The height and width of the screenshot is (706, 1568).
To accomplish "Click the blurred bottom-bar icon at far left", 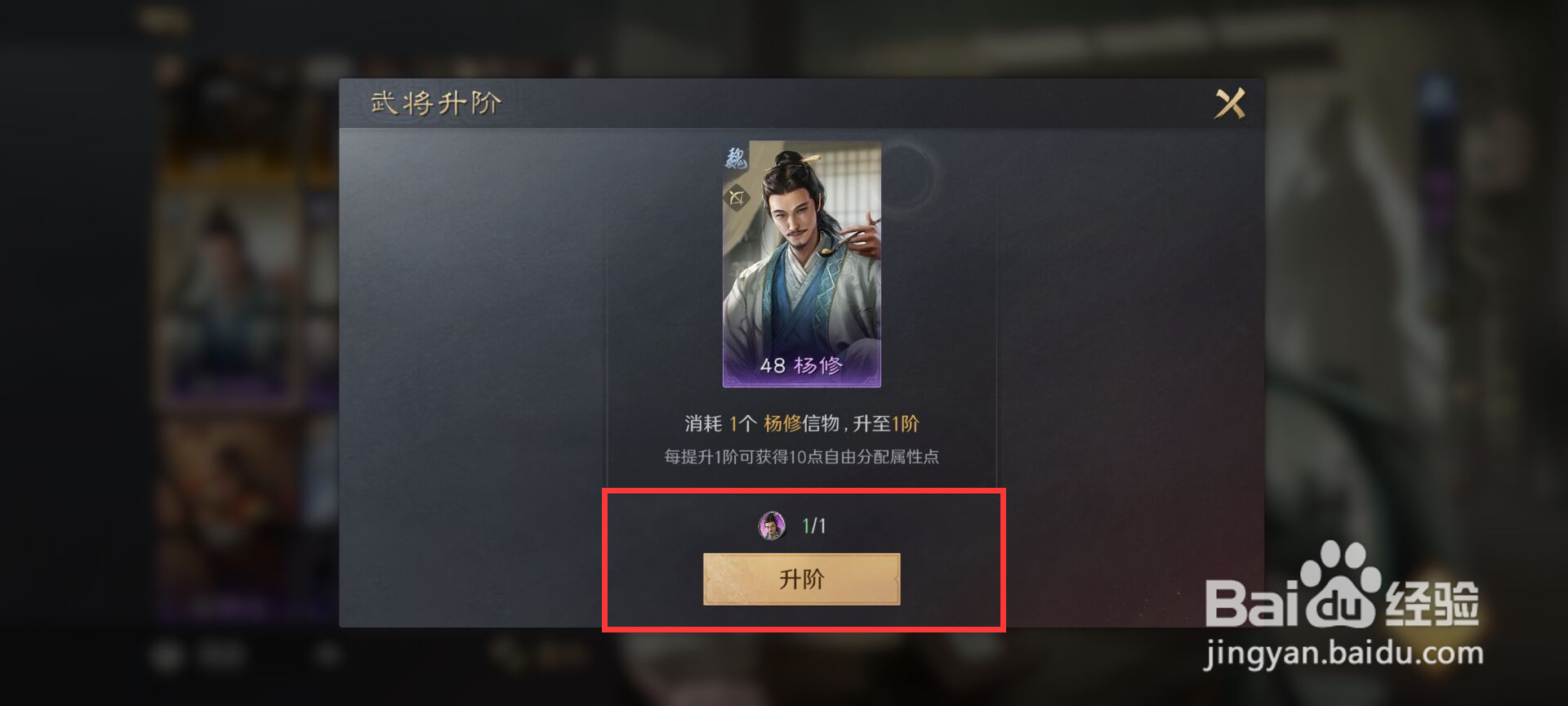I will (x=167, y=655).
